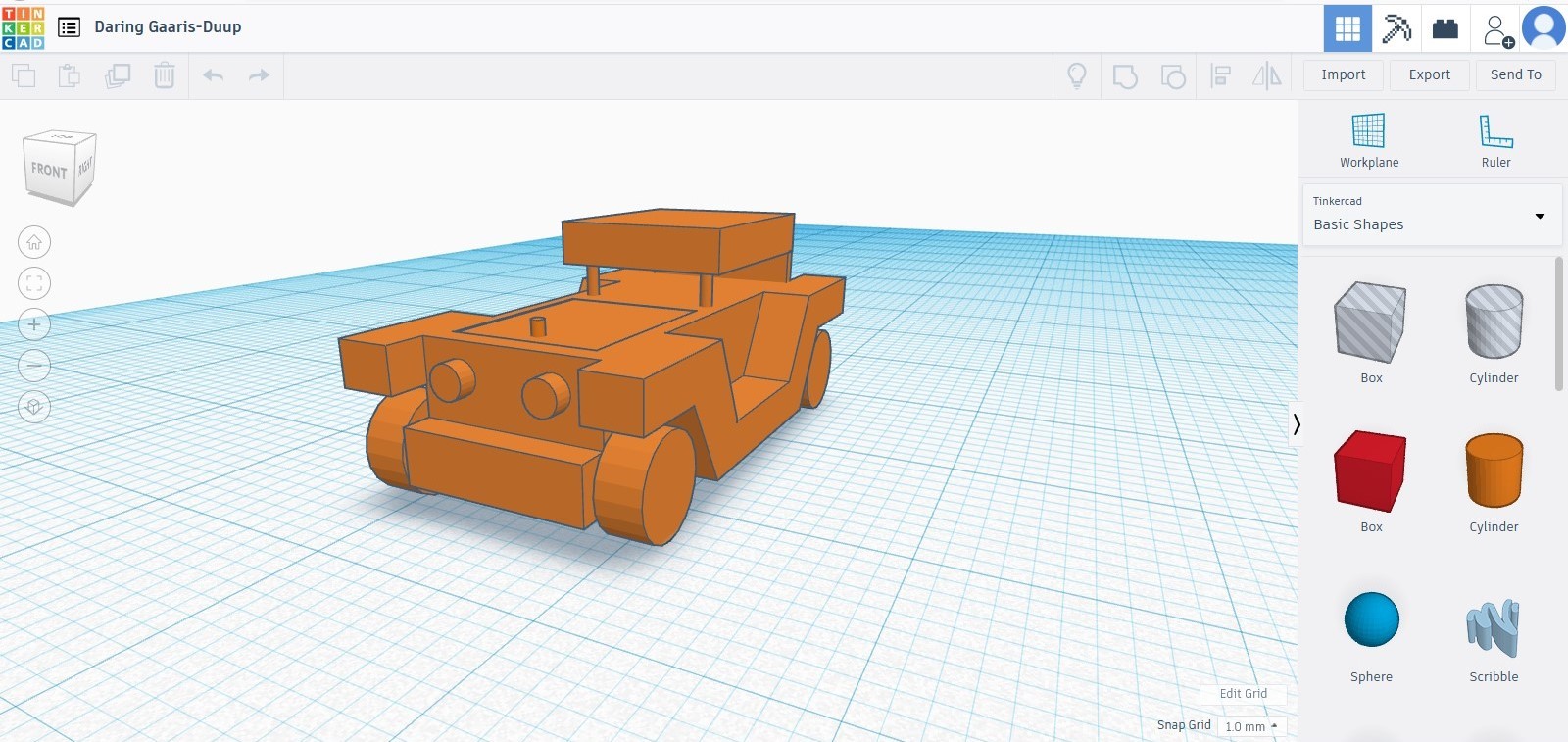Click the Show all lightbulb icon
Viewport: 1568px width, 742px height.
(x=1077, y=75)
